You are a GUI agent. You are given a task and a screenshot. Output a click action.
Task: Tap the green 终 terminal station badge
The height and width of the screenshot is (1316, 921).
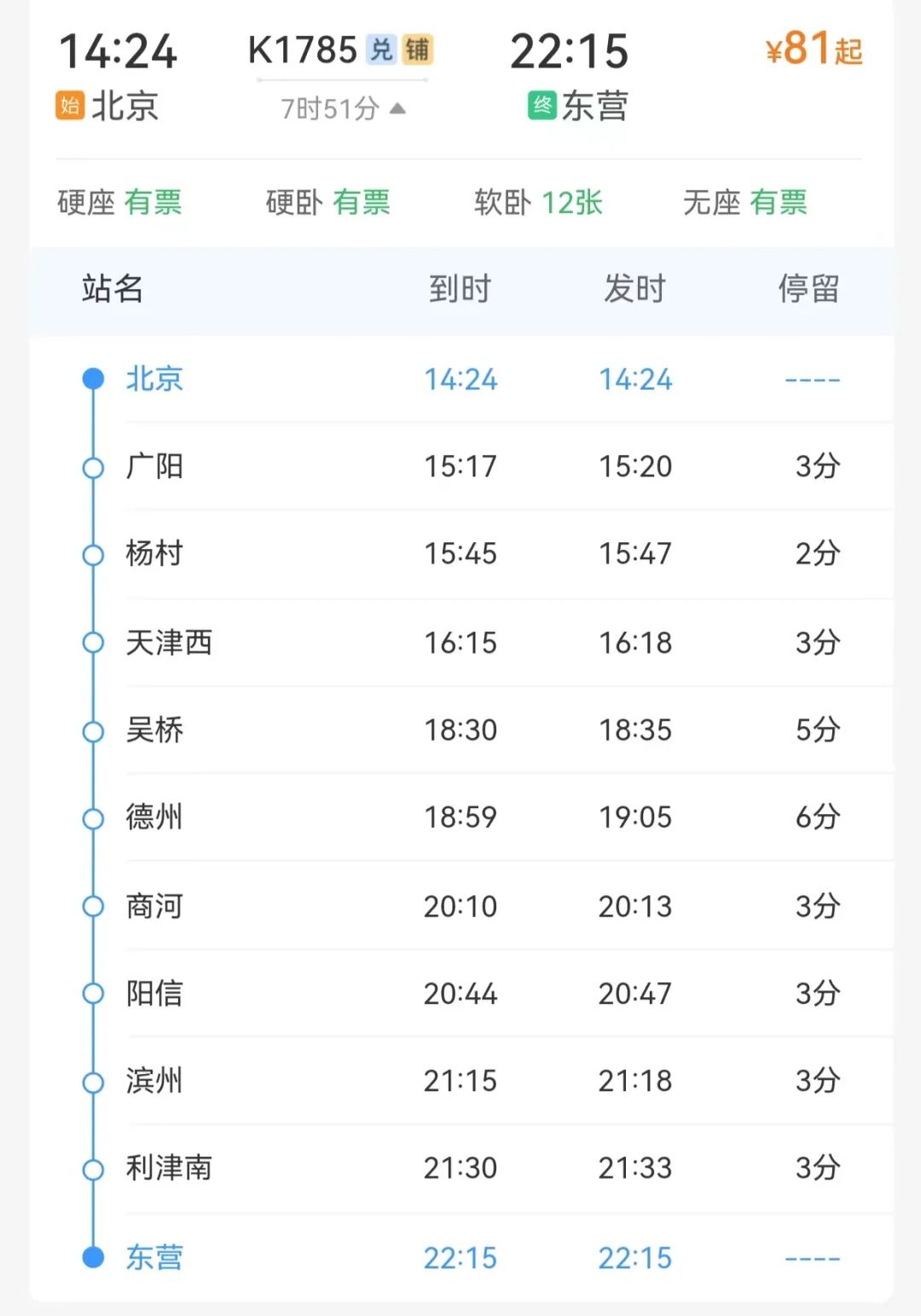pos(542,106)
